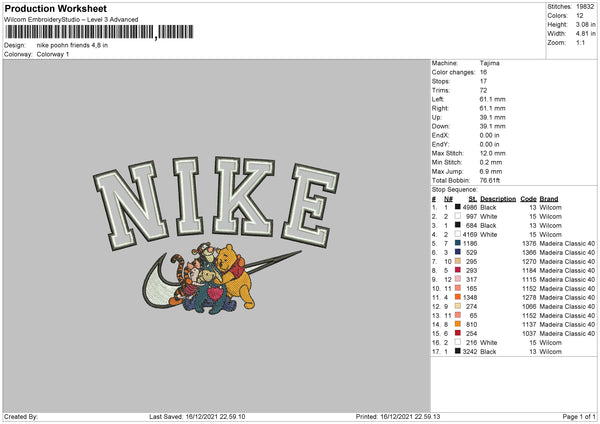Click the Production Worksheet title
The image size is (600, 424).
pos(55,8)
